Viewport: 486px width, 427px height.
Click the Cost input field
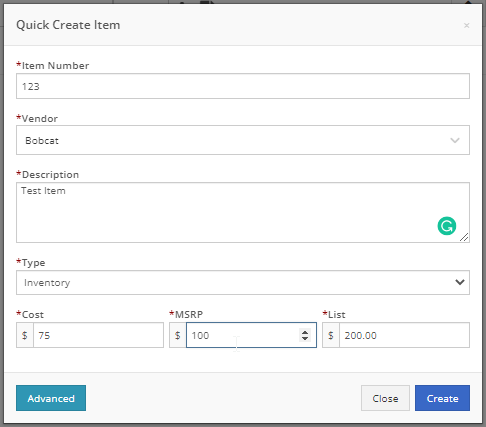click(98, 335)
